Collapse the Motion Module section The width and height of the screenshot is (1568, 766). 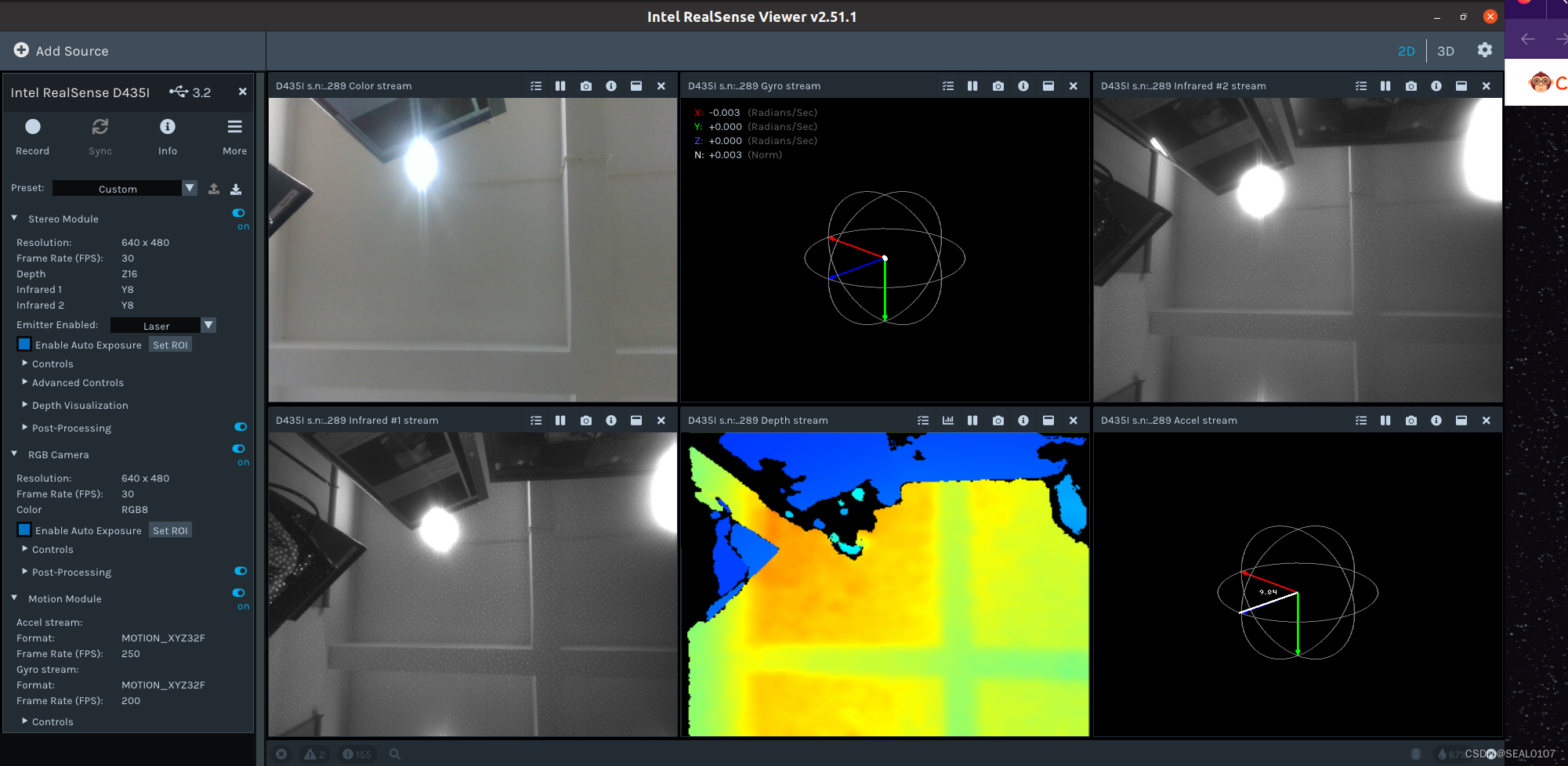click(14, 598)
